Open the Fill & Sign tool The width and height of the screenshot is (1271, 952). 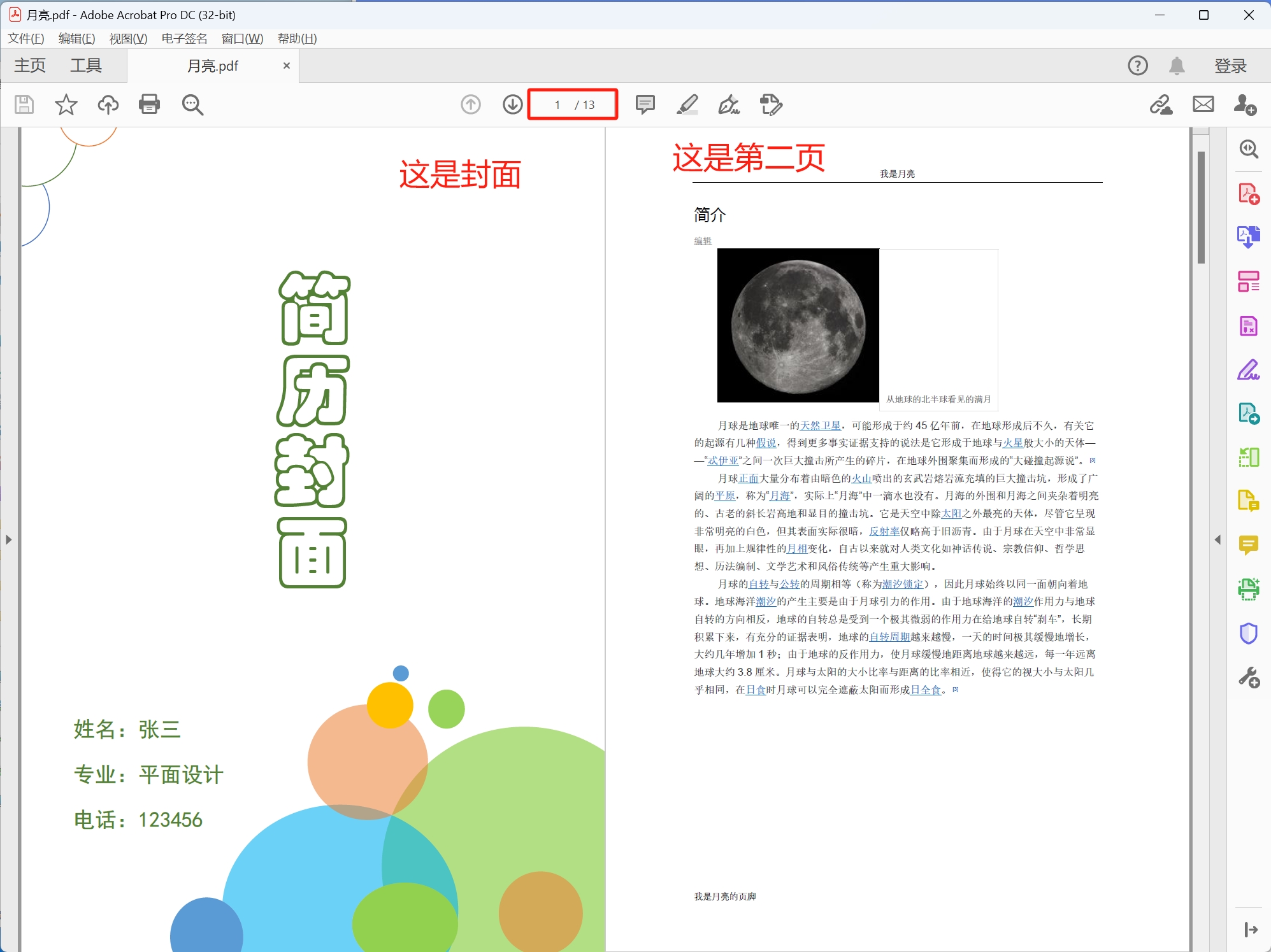coord(729,104)
